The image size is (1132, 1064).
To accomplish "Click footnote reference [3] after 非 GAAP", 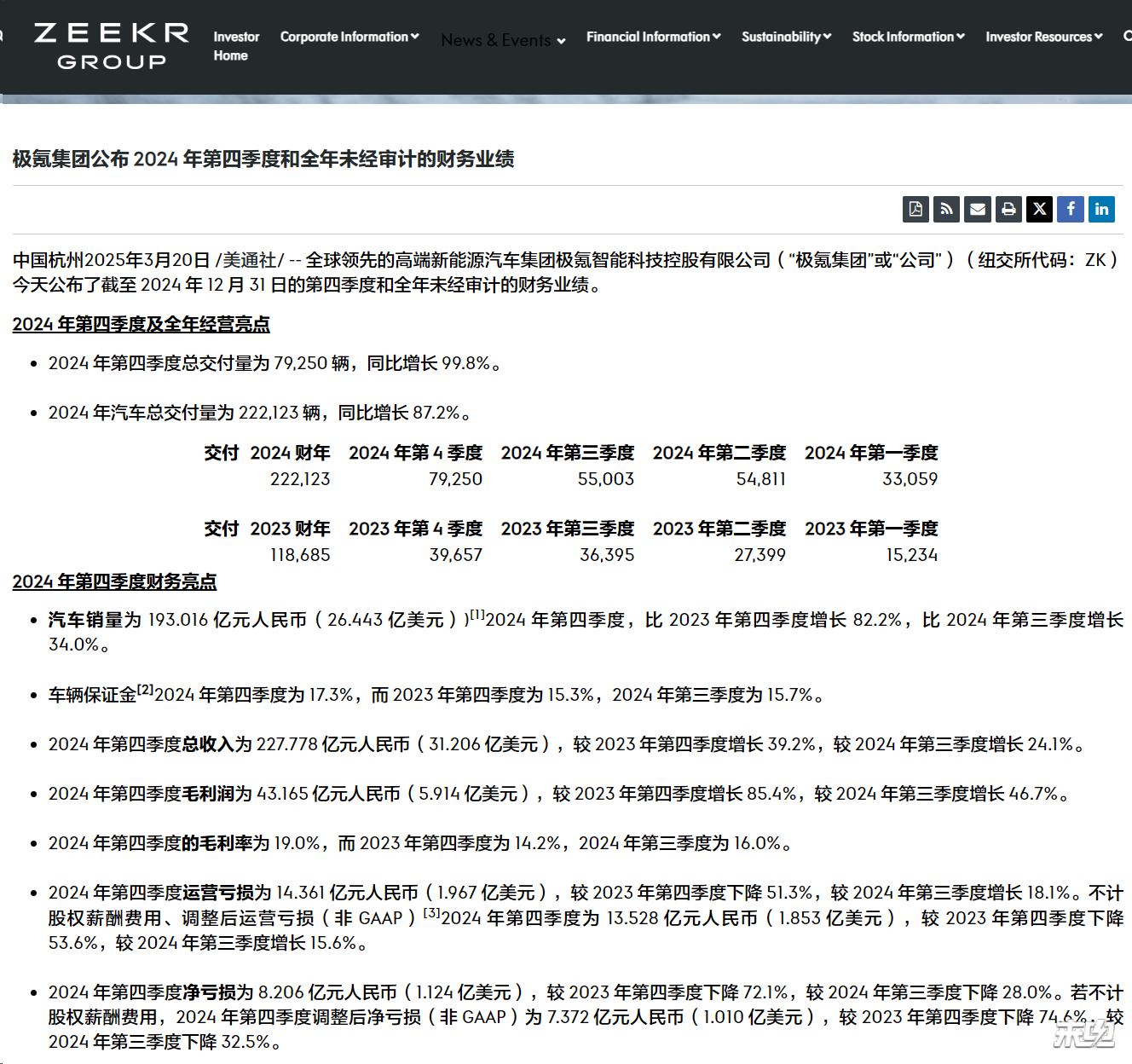I will pyautogui.click(x=432, y=912).
